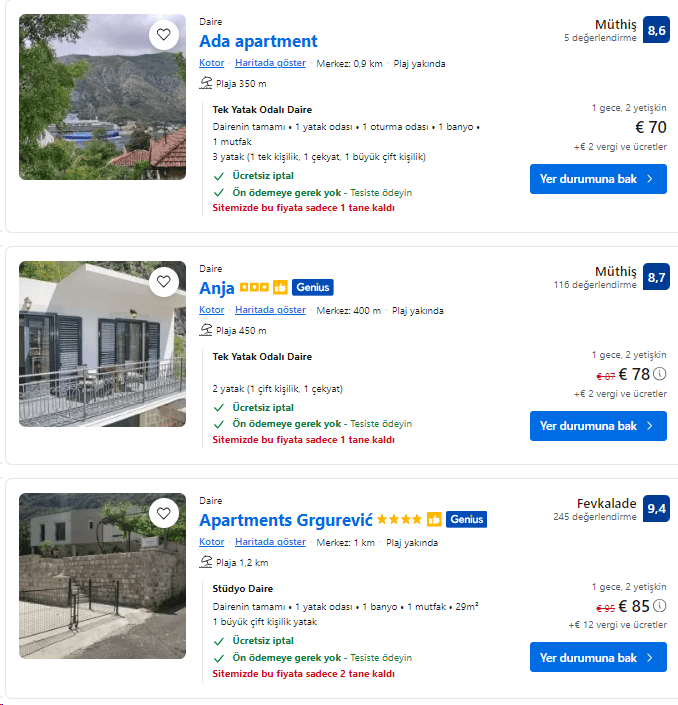Check availability button for Anja

[x=598, y=426]
